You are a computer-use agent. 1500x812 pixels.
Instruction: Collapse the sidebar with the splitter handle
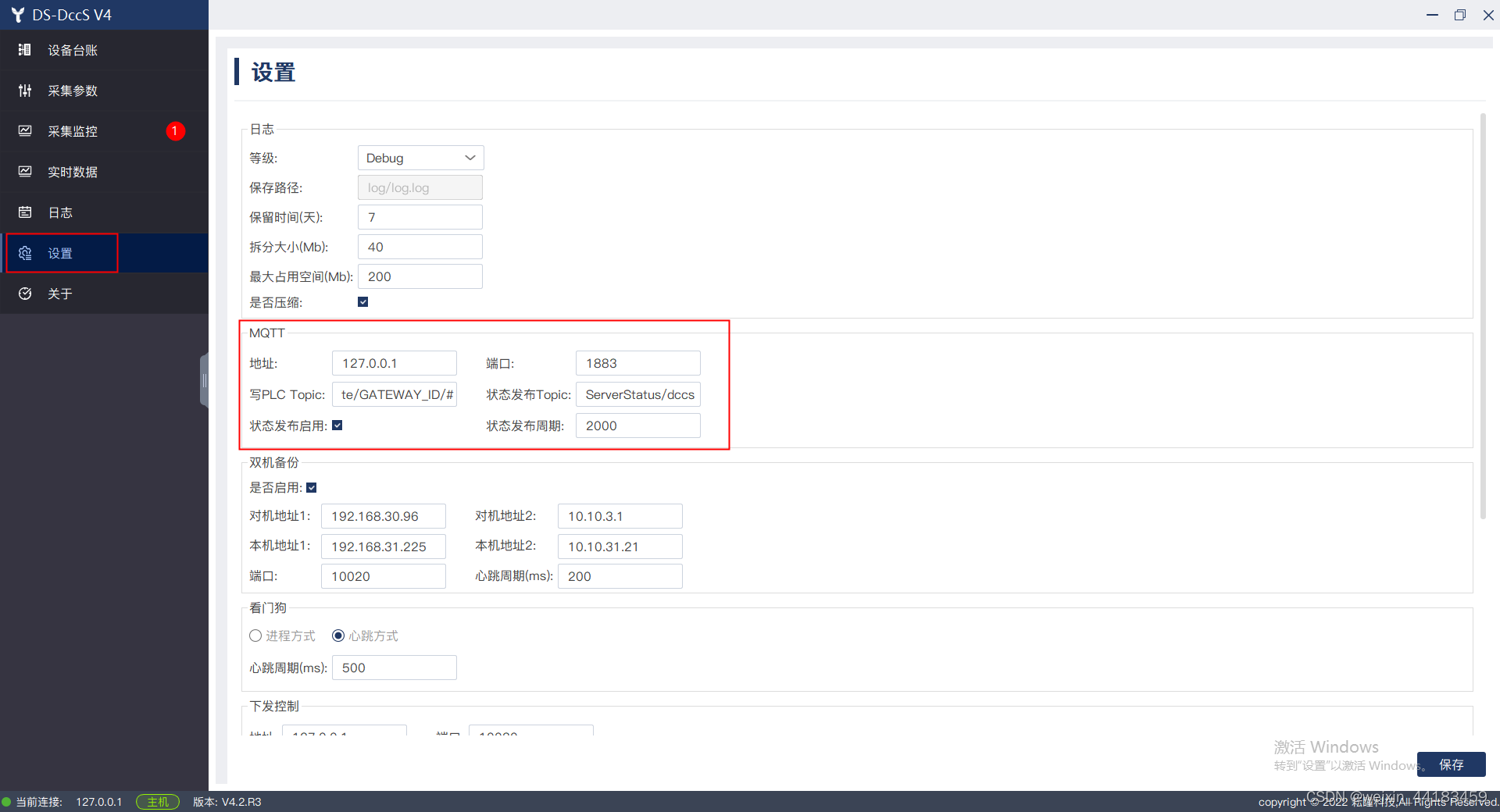point(204,380)
